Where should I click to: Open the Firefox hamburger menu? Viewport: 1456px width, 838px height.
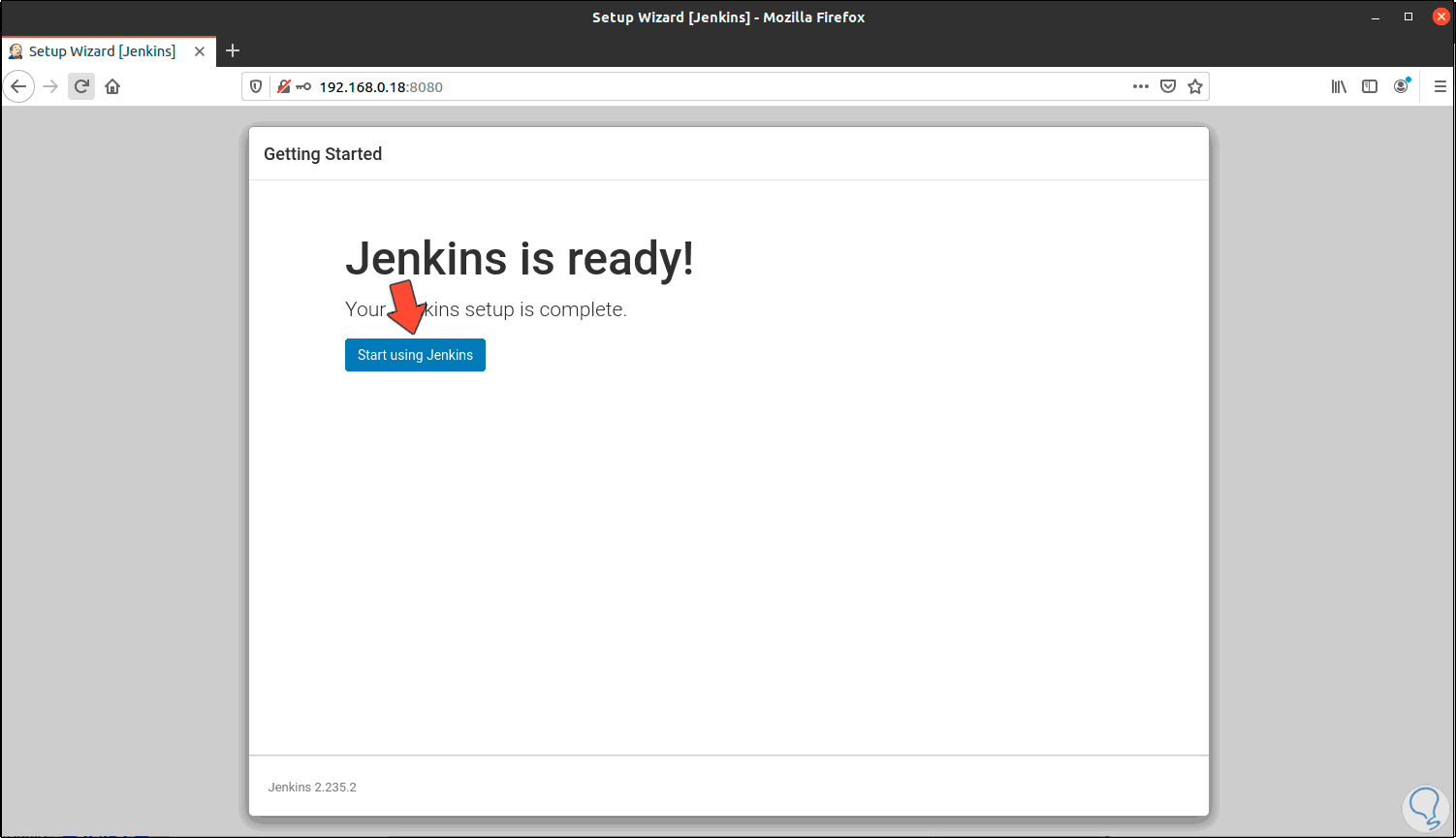[1440, 86]
